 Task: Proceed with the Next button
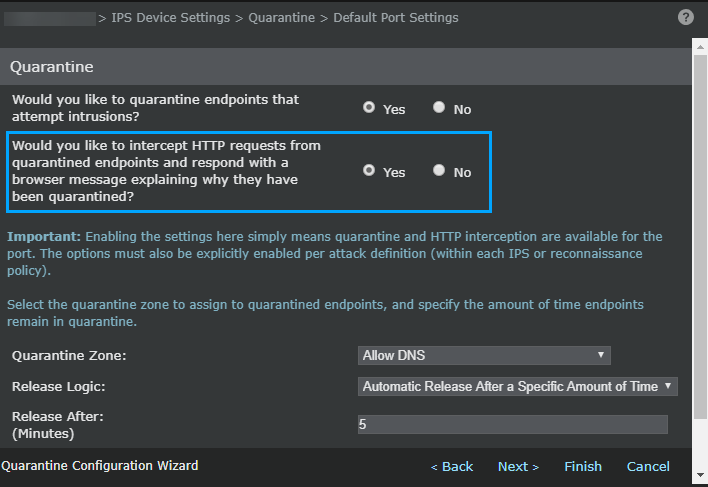click(x=518, y=466)
